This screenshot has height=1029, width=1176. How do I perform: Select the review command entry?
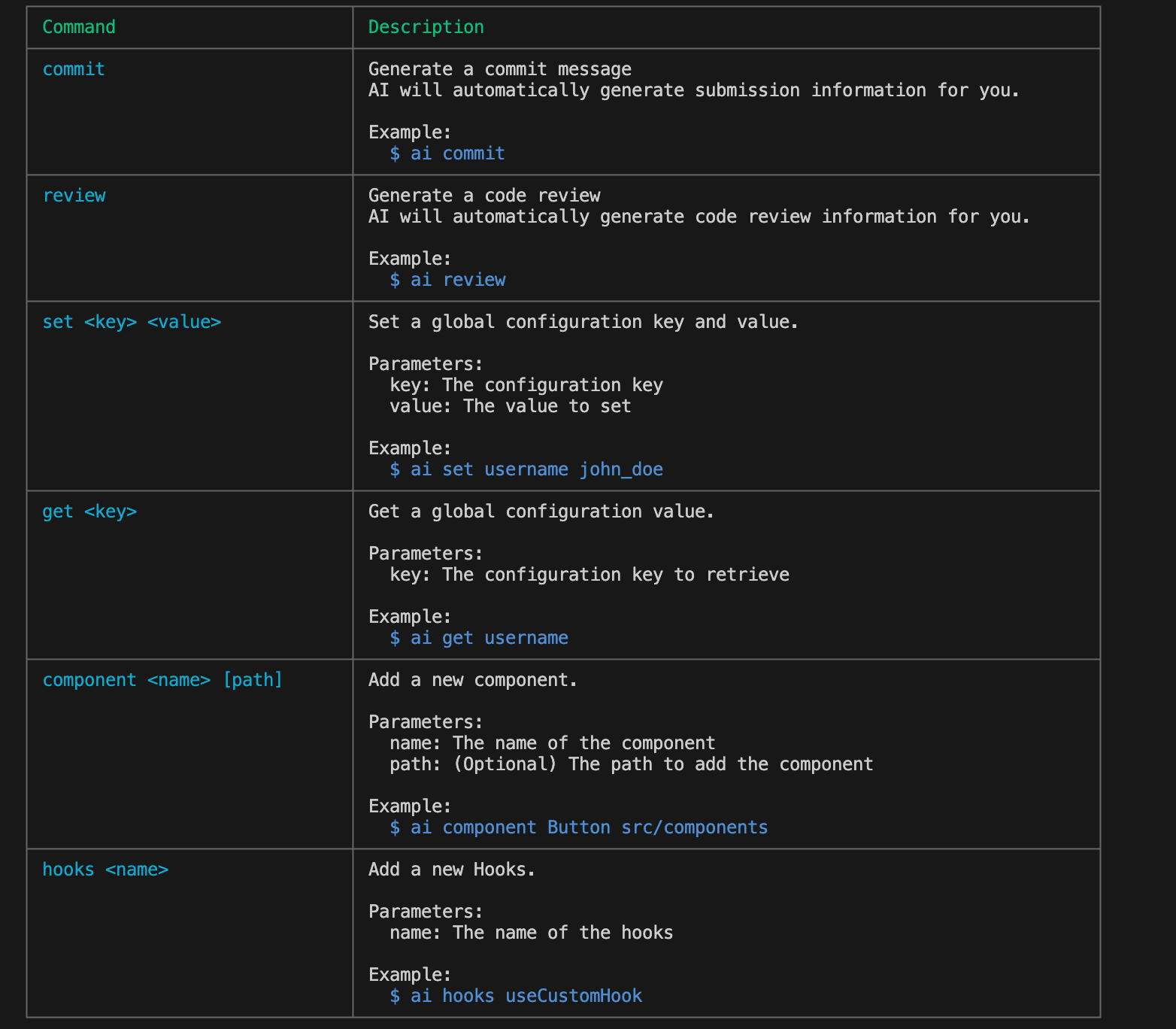tap(74, 195)
